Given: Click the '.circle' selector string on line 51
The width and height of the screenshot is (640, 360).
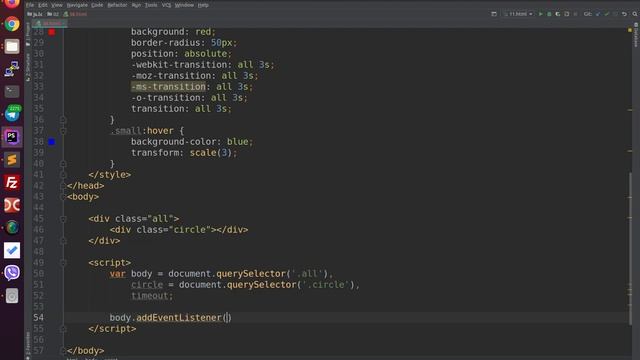Looking at the screenshot, I should pyautogui.click(x=325, y=285).
